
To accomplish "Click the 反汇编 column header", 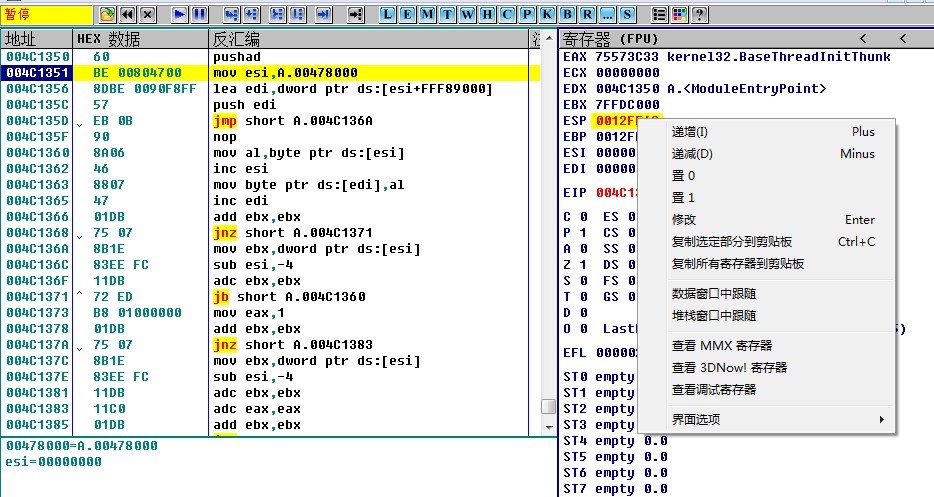I will coord(369,39).
